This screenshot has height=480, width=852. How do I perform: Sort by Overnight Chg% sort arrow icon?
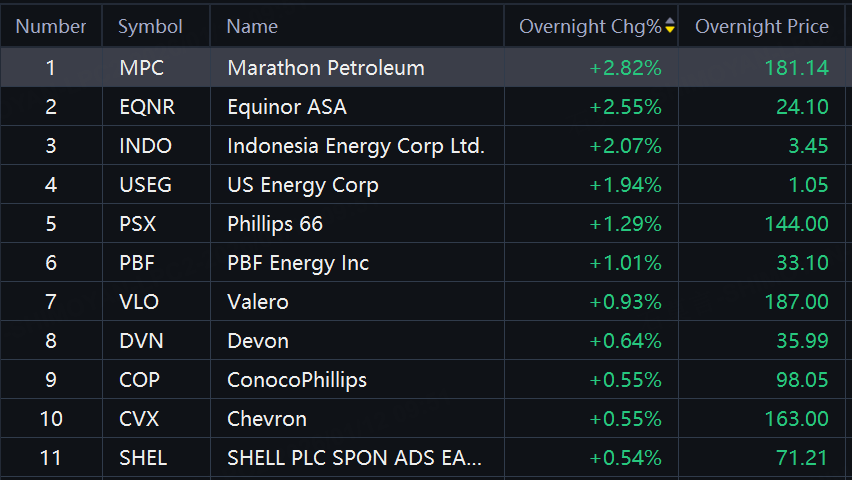click(670, 26)
